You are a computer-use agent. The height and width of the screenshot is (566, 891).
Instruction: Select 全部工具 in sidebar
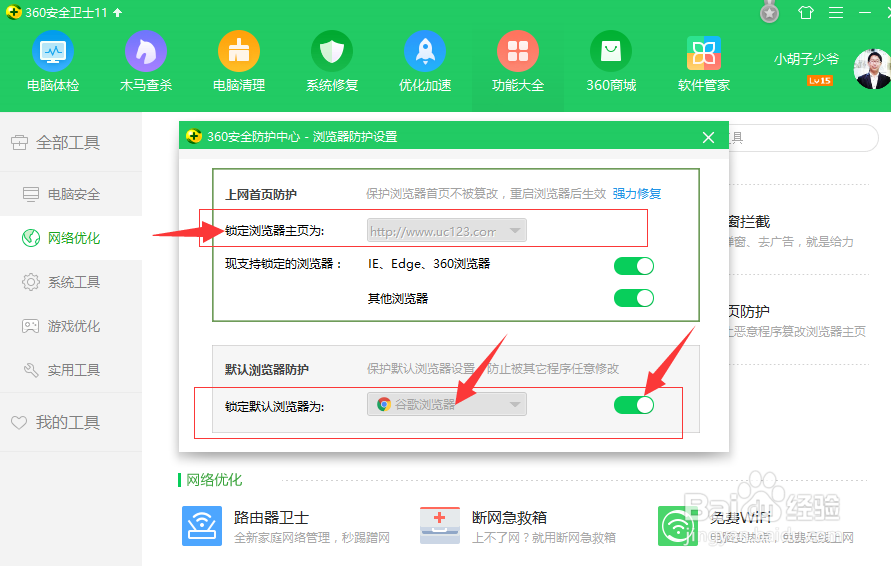[71, 143]
